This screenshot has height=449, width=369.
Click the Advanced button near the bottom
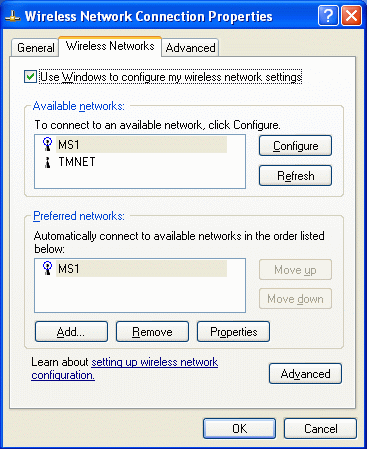click(305, 374)
